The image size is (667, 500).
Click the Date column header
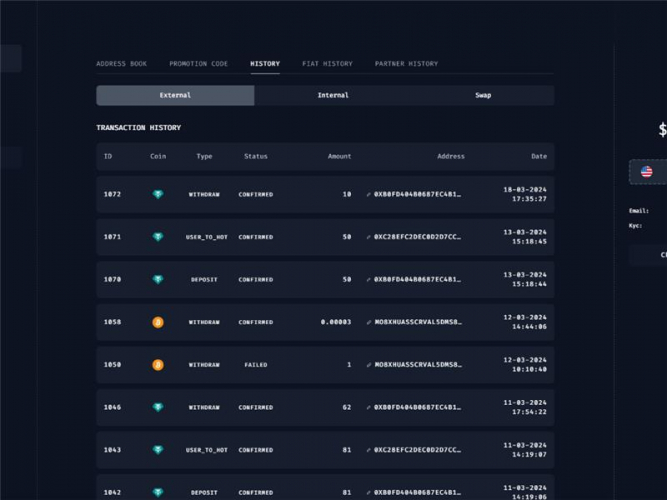click(x=539, y=156)
